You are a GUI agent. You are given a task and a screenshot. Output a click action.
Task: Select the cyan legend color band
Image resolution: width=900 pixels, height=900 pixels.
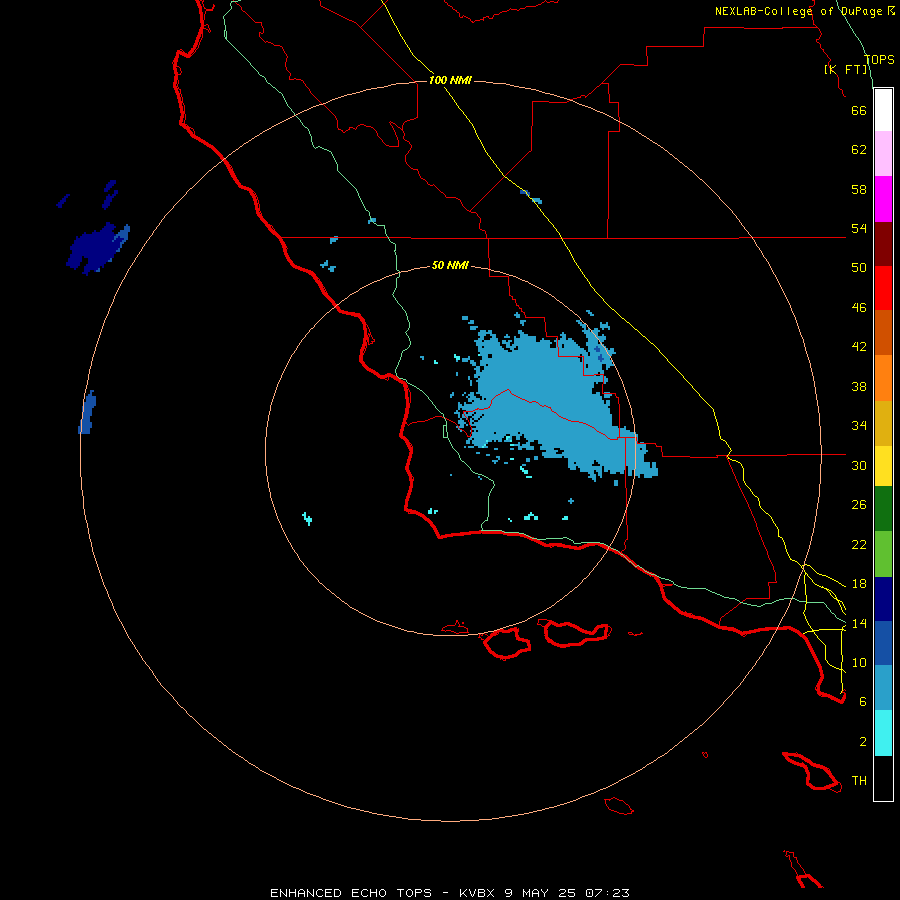pyautogui.click(x=883, y=733)
